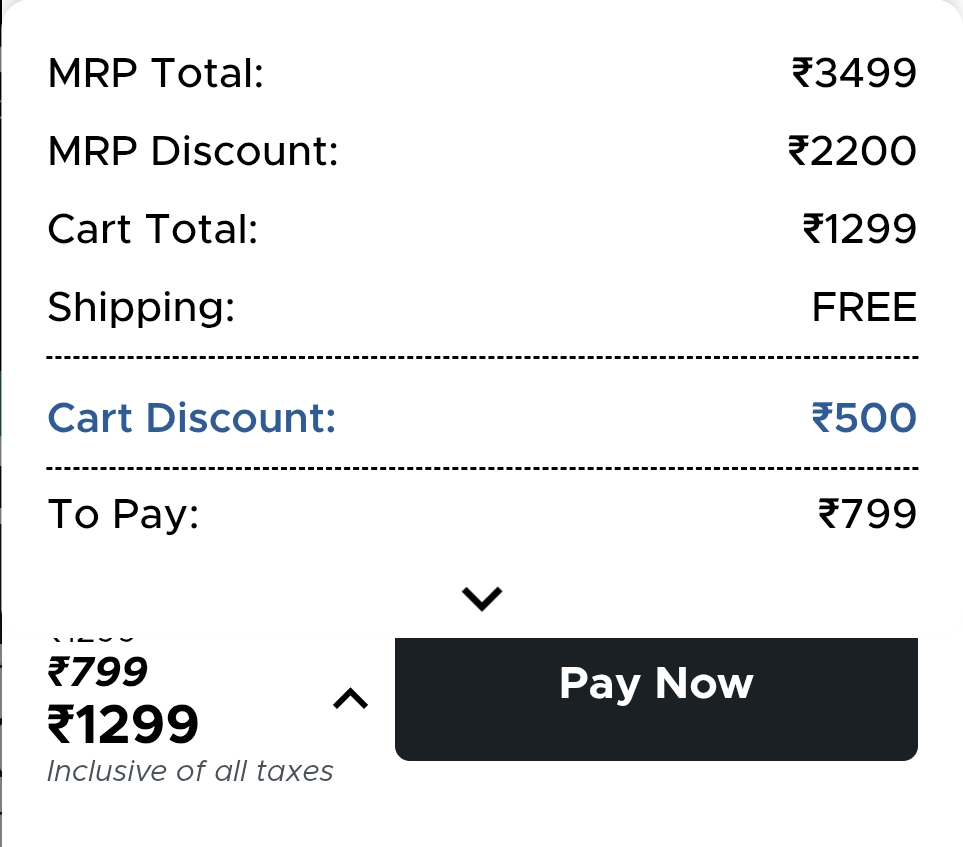This screenshot has height=847, width=963.
Task: Click the ₹799 amount in To Pay row
Action: point(867,514)
